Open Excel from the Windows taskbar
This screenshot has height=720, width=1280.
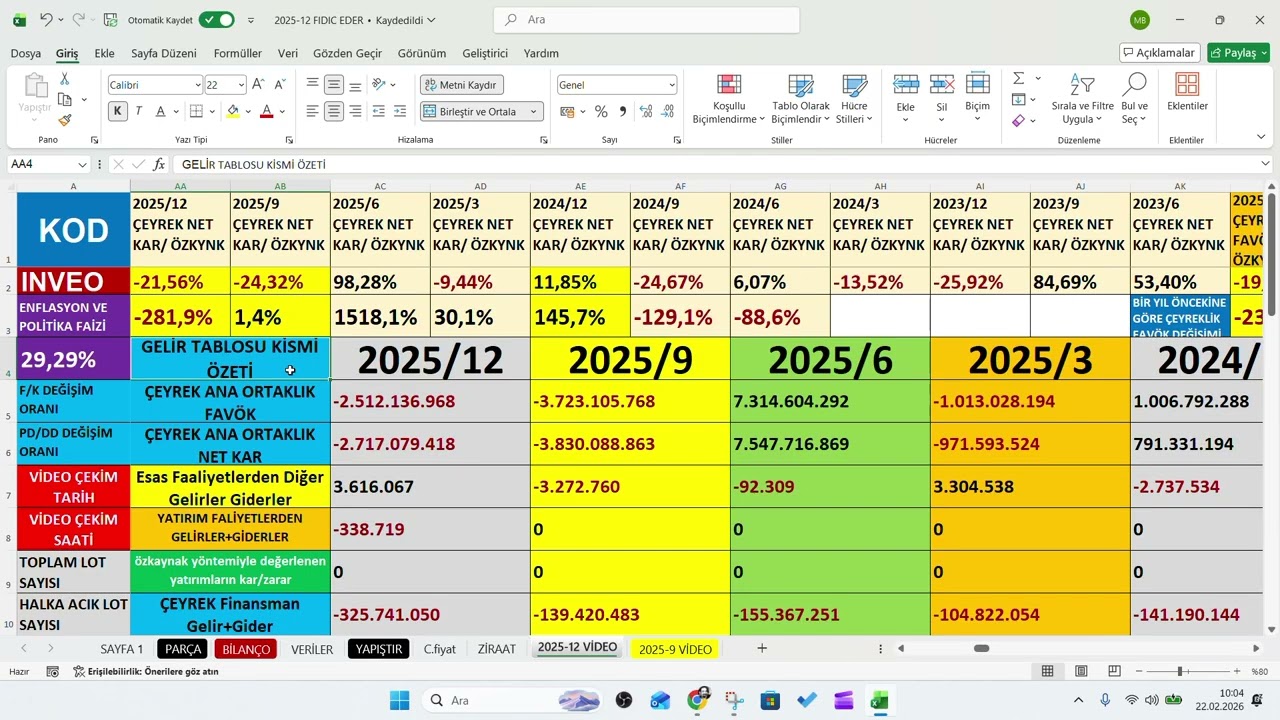(879, 700)
